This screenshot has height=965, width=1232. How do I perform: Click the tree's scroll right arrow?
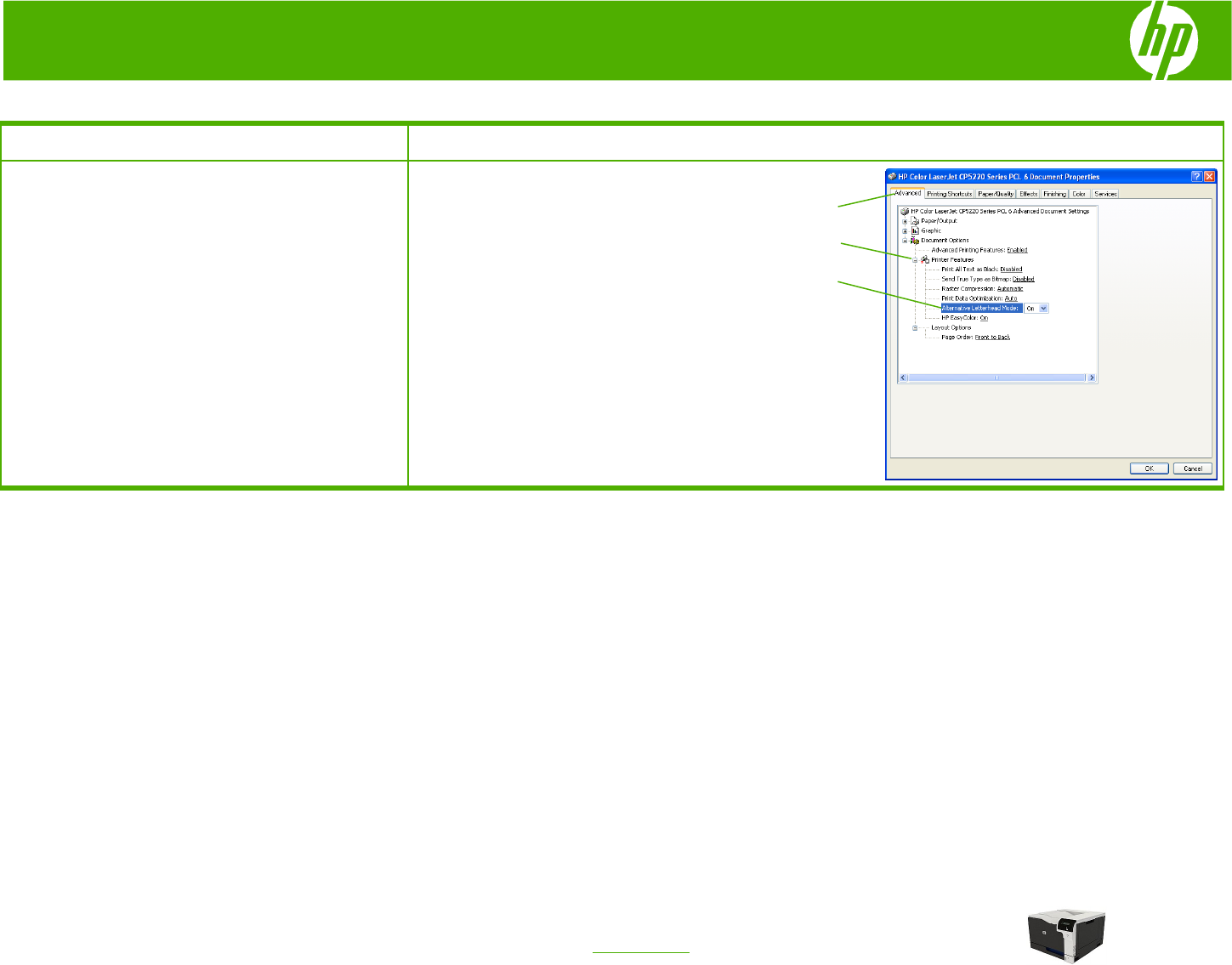pos(1091,377)
